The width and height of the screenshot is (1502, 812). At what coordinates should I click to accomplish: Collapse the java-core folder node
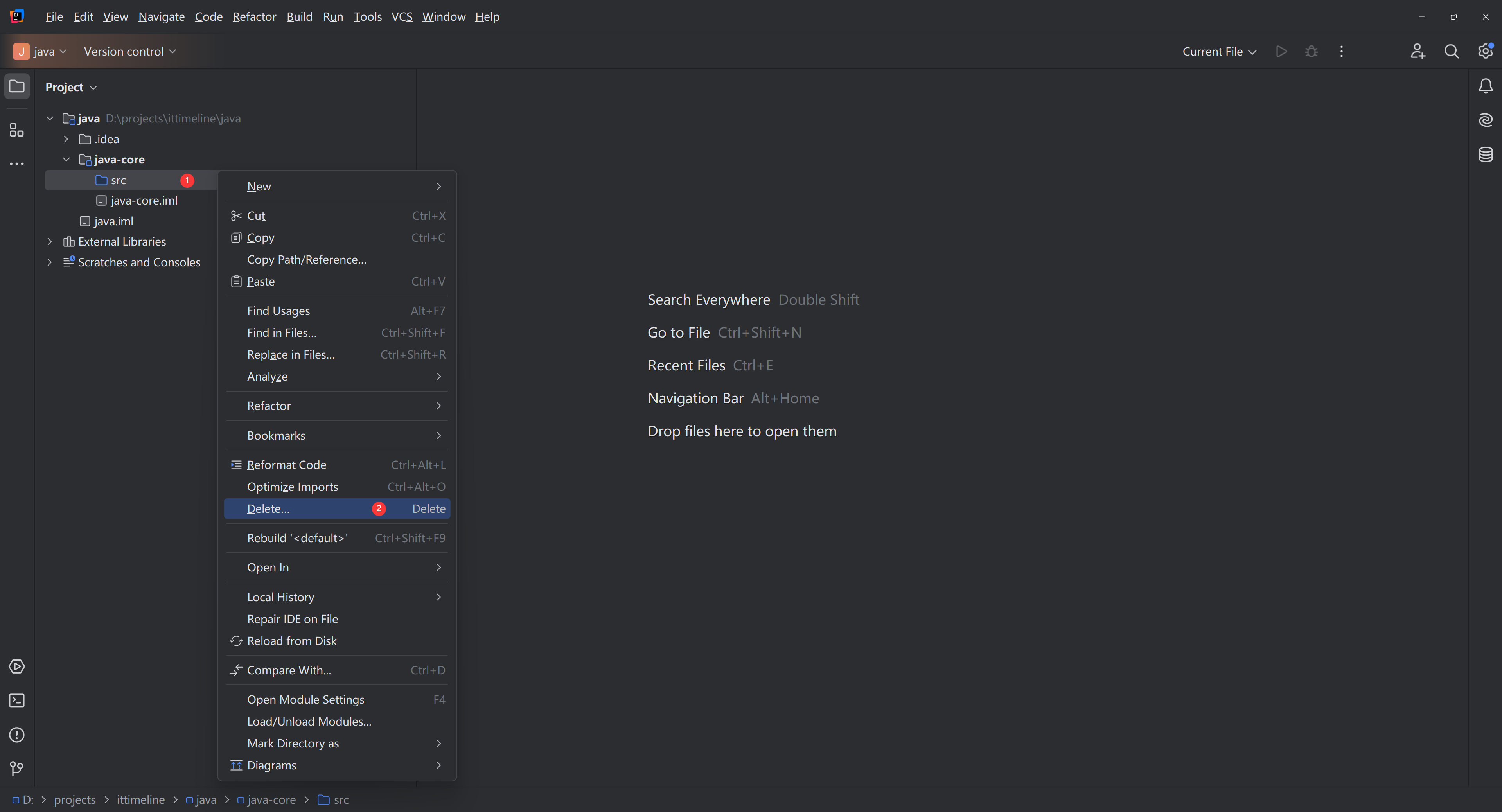pos(66,159)
